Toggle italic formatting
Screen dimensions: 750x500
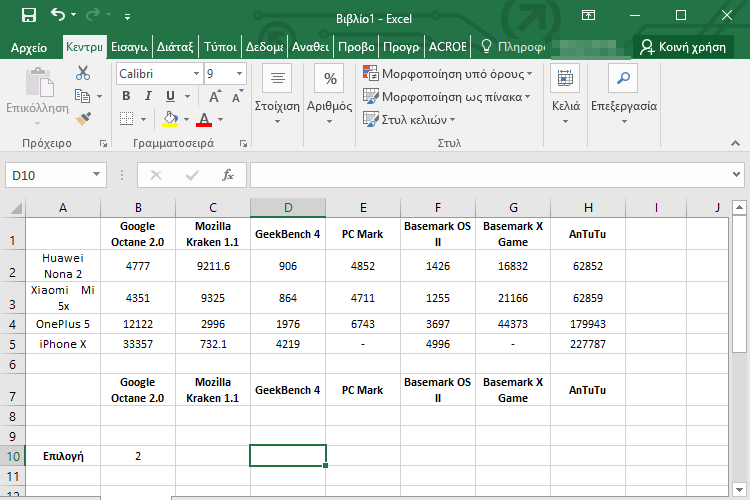[148, 96]
